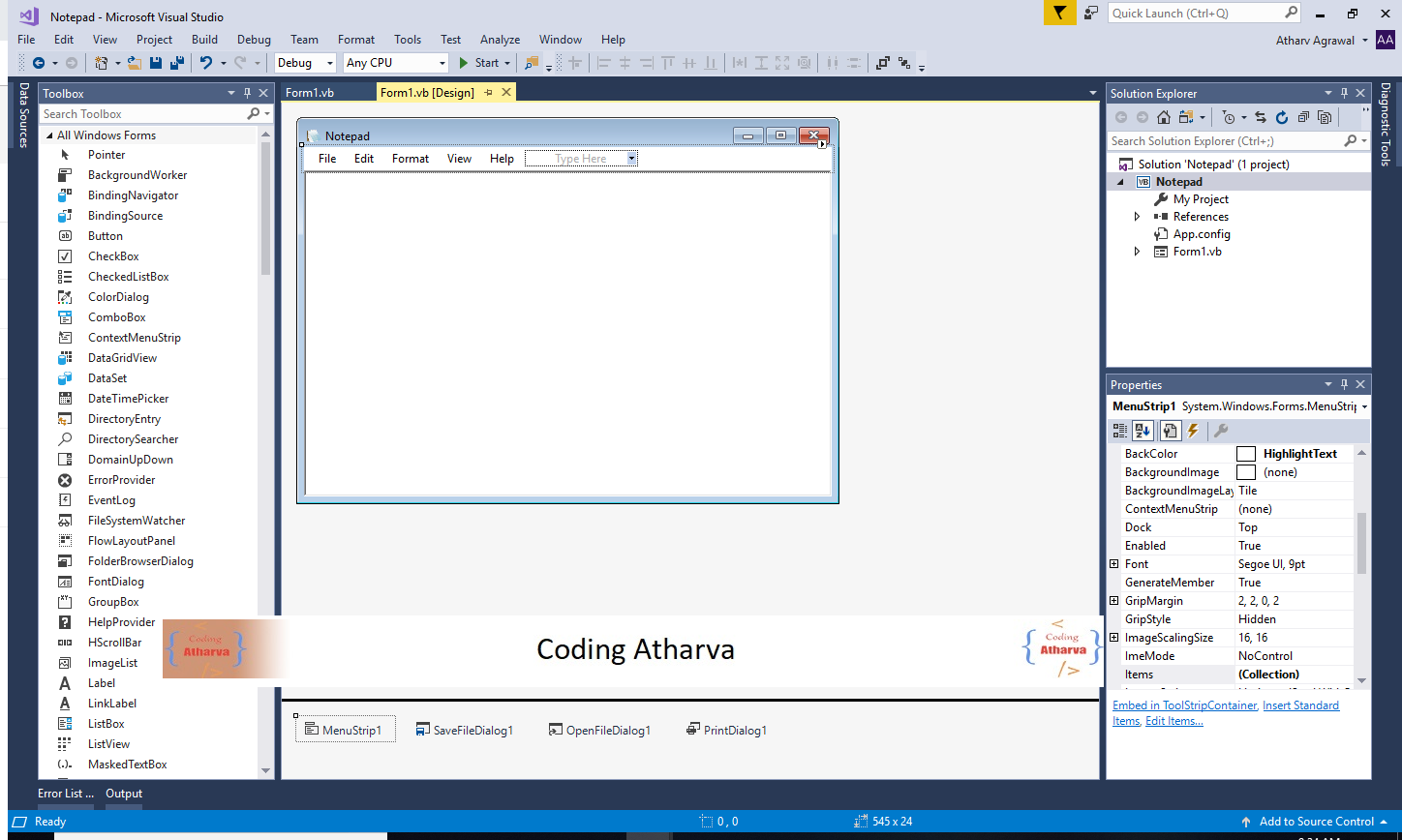The image size is (1402, 840).
Task: Expand the ImageScalingSize property
Action: [1114, 637]
